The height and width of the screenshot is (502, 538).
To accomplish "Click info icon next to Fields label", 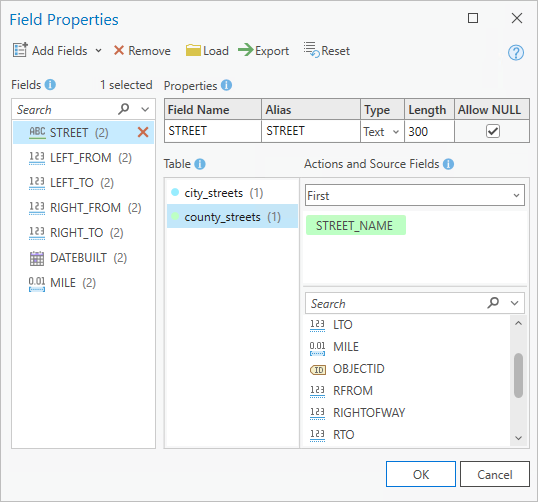I will tap(50, 84).
